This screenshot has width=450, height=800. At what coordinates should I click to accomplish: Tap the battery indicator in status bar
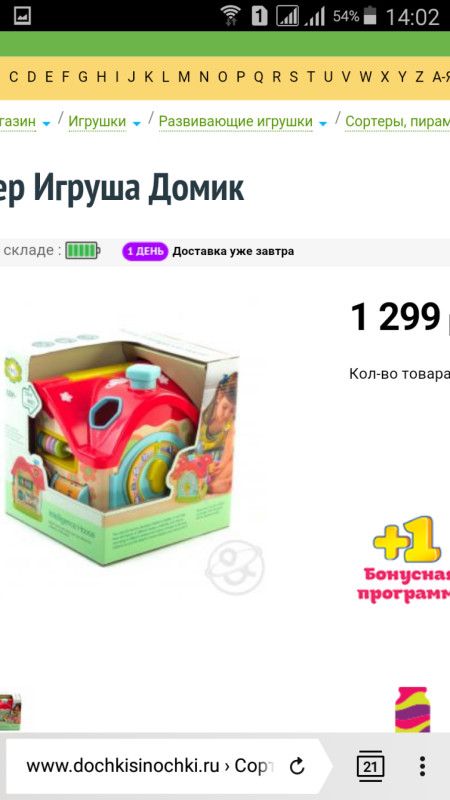(370, 16)
